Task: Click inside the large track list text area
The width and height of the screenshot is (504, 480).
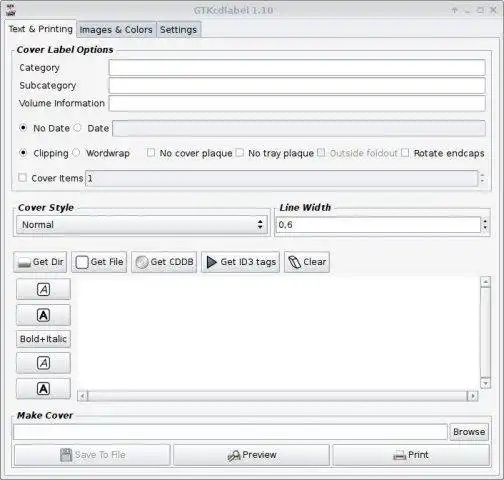Action: (x=277, y=333)
